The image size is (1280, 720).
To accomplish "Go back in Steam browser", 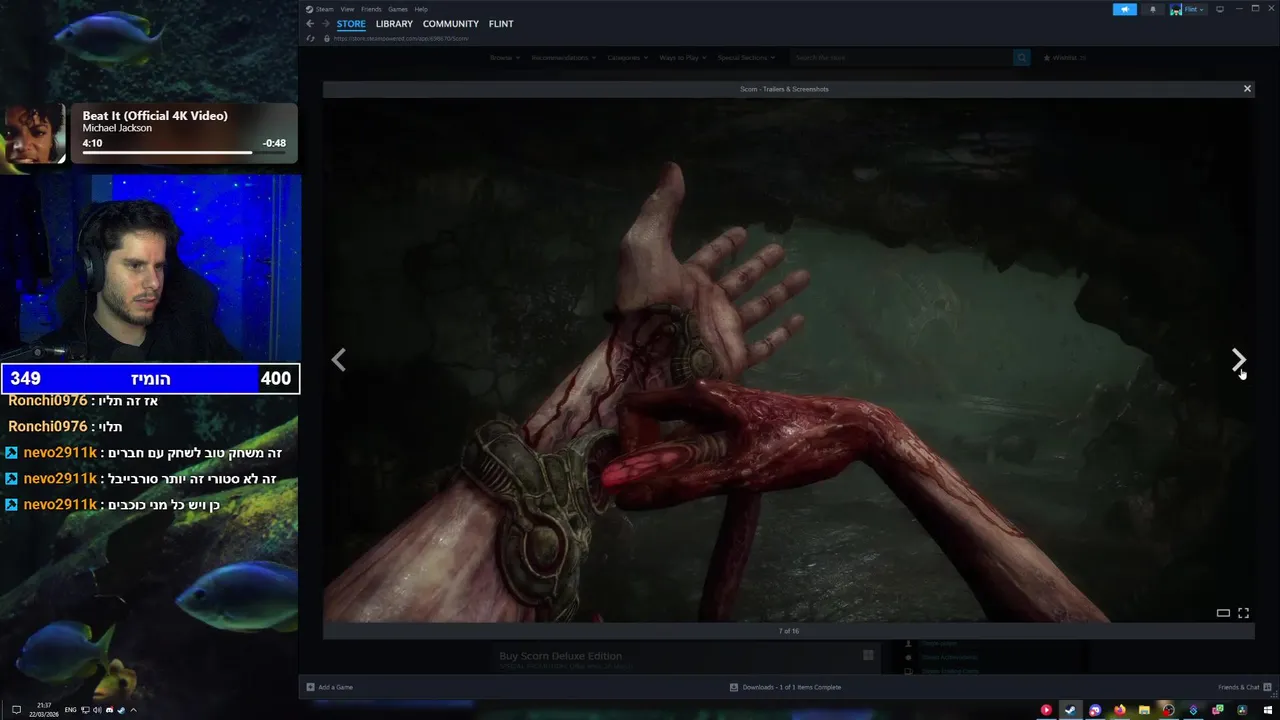I will point(310,24).
